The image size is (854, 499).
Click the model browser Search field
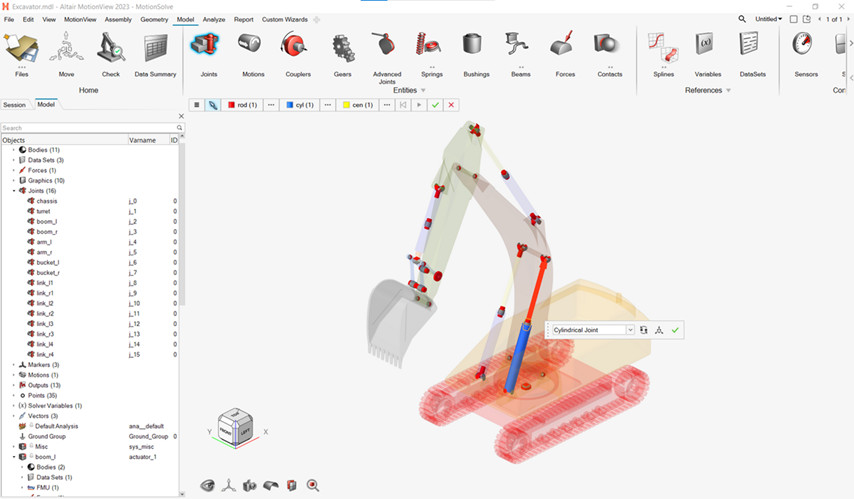coord(88,128)
